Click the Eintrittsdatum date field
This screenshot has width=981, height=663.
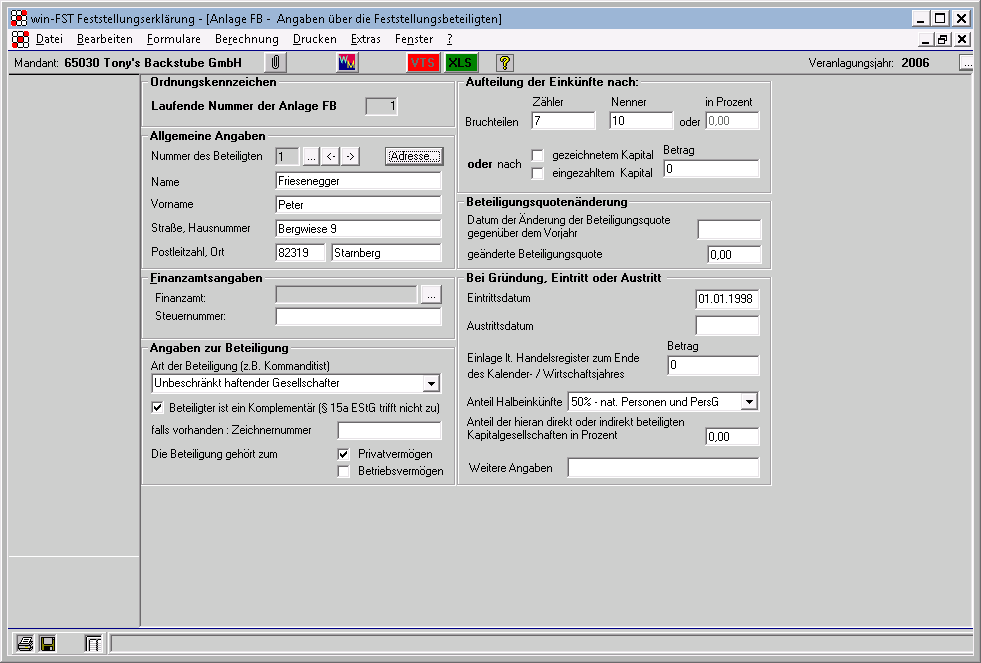[x=727, y=299]
